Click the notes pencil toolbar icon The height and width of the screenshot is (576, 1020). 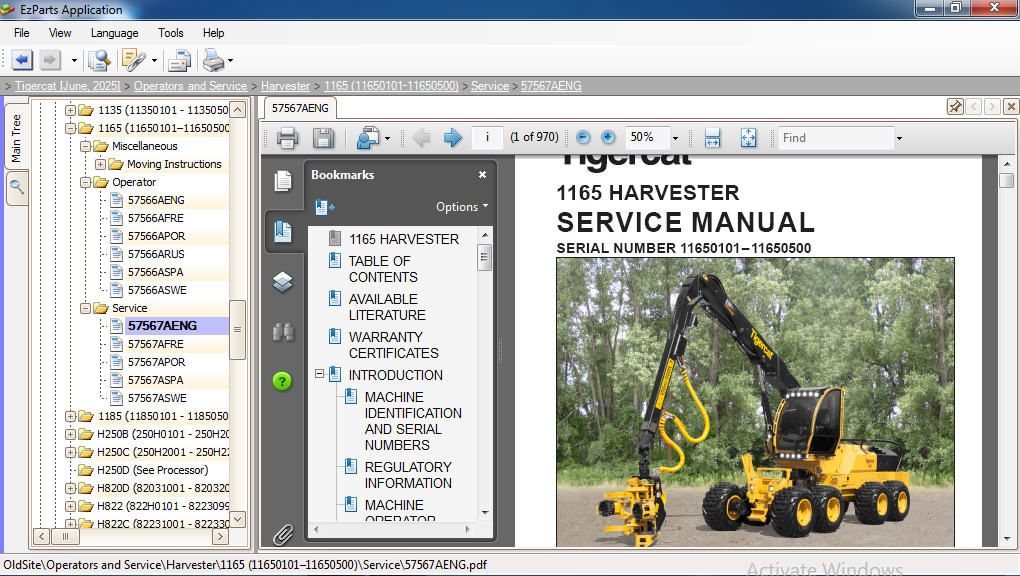click(134, 61)
